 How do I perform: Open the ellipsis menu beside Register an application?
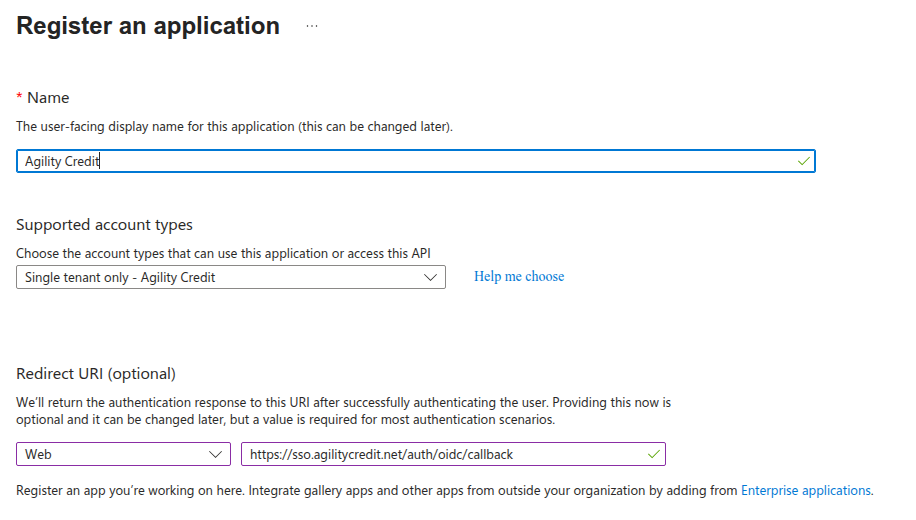(312, 26)
